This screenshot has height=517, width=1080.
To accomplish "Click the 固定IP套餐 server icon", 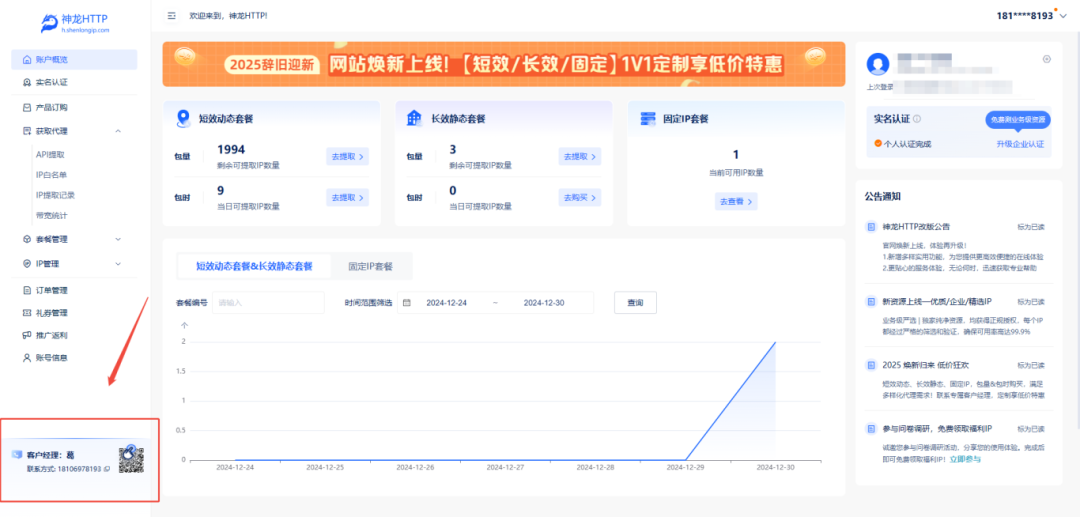I will coord(647,118).
